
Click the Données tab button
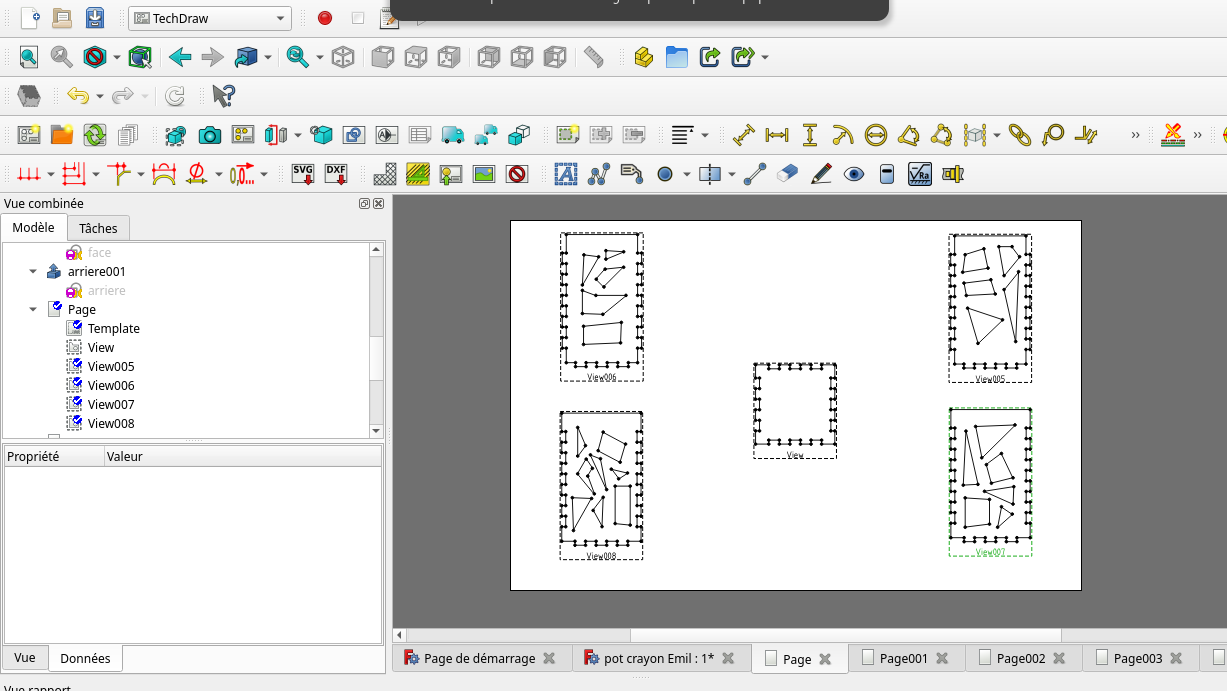[85, 658]
